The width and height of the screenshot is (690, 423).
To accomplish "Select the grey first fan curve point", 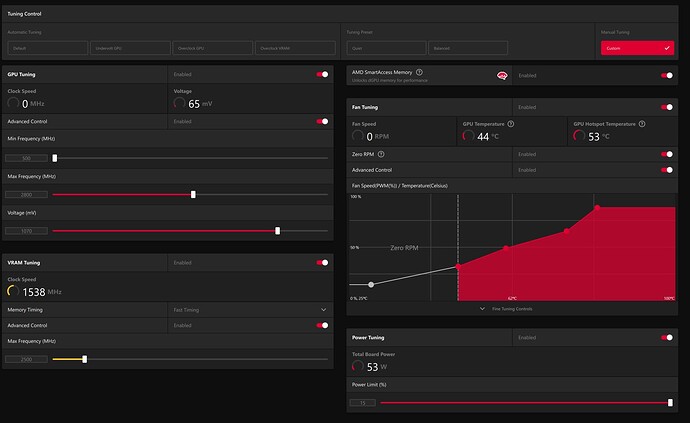I will pyautogui.click(x=371, y=285).
